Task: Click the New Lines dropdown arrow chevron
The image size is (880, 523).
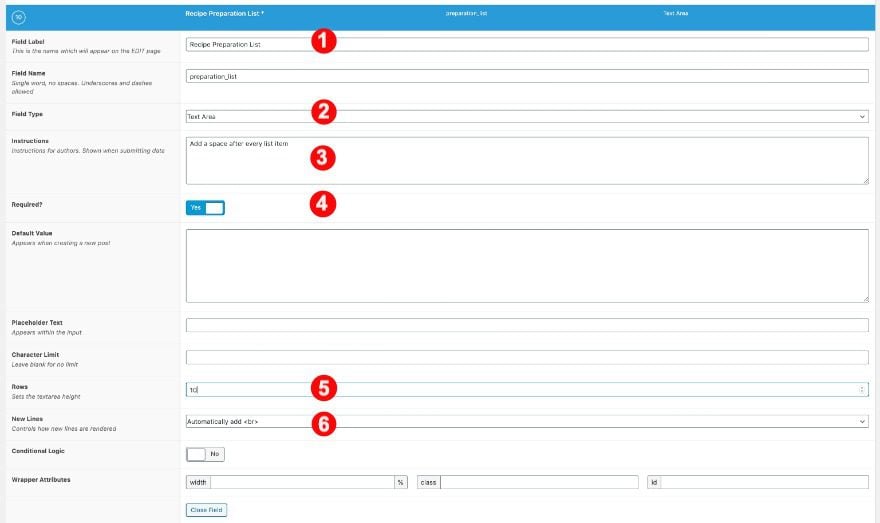Action: click(x=862, y=421)
